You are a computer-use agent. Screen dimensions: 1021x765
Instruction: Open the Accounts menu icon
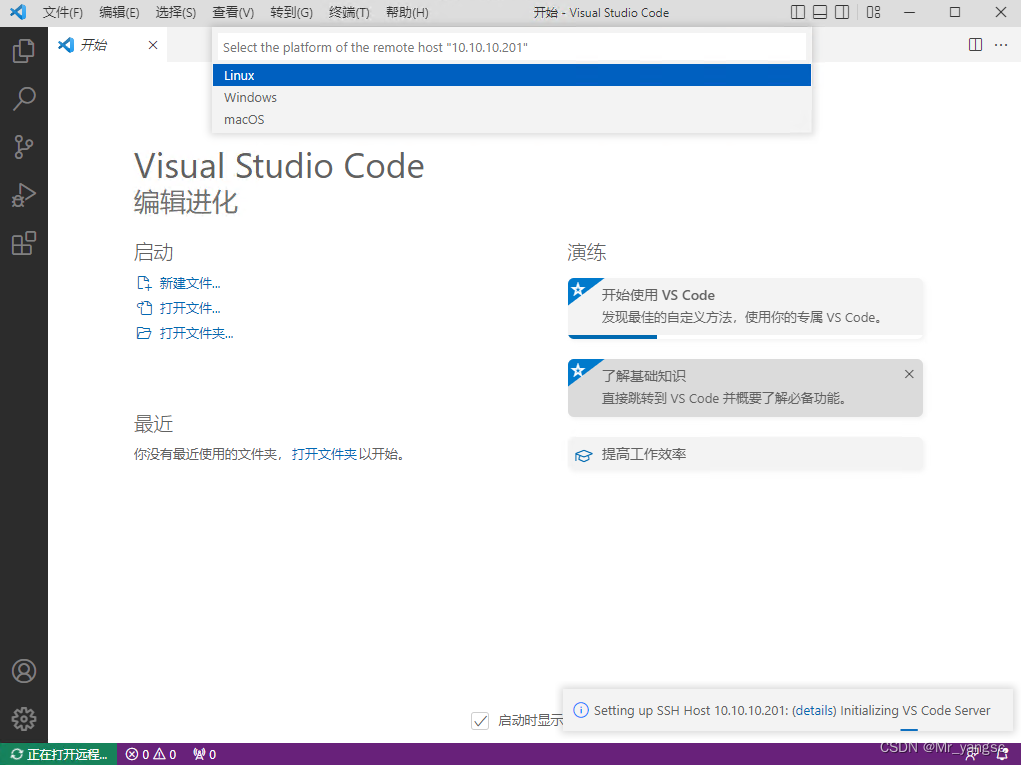tap(23, 671)
